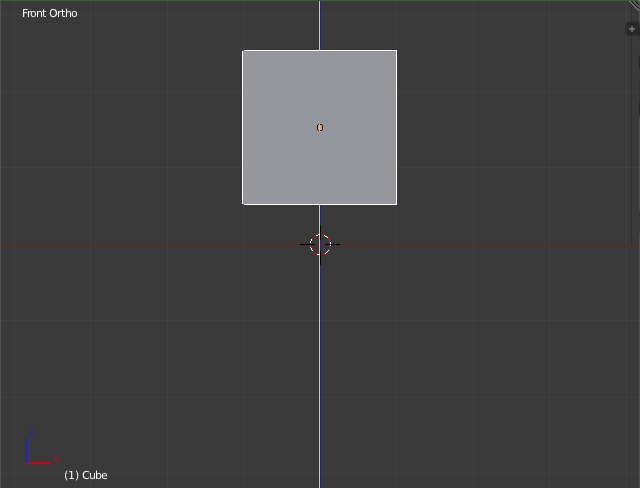
Task: Click the axis orientation gizmo in the corner
Action: [38, 450]
